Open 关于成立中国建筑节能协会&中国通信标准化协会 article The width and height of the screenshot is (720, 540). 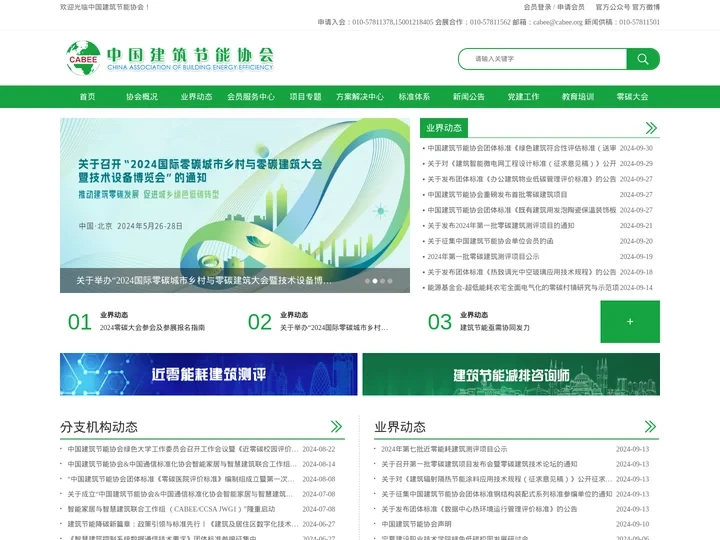(180, 494)
